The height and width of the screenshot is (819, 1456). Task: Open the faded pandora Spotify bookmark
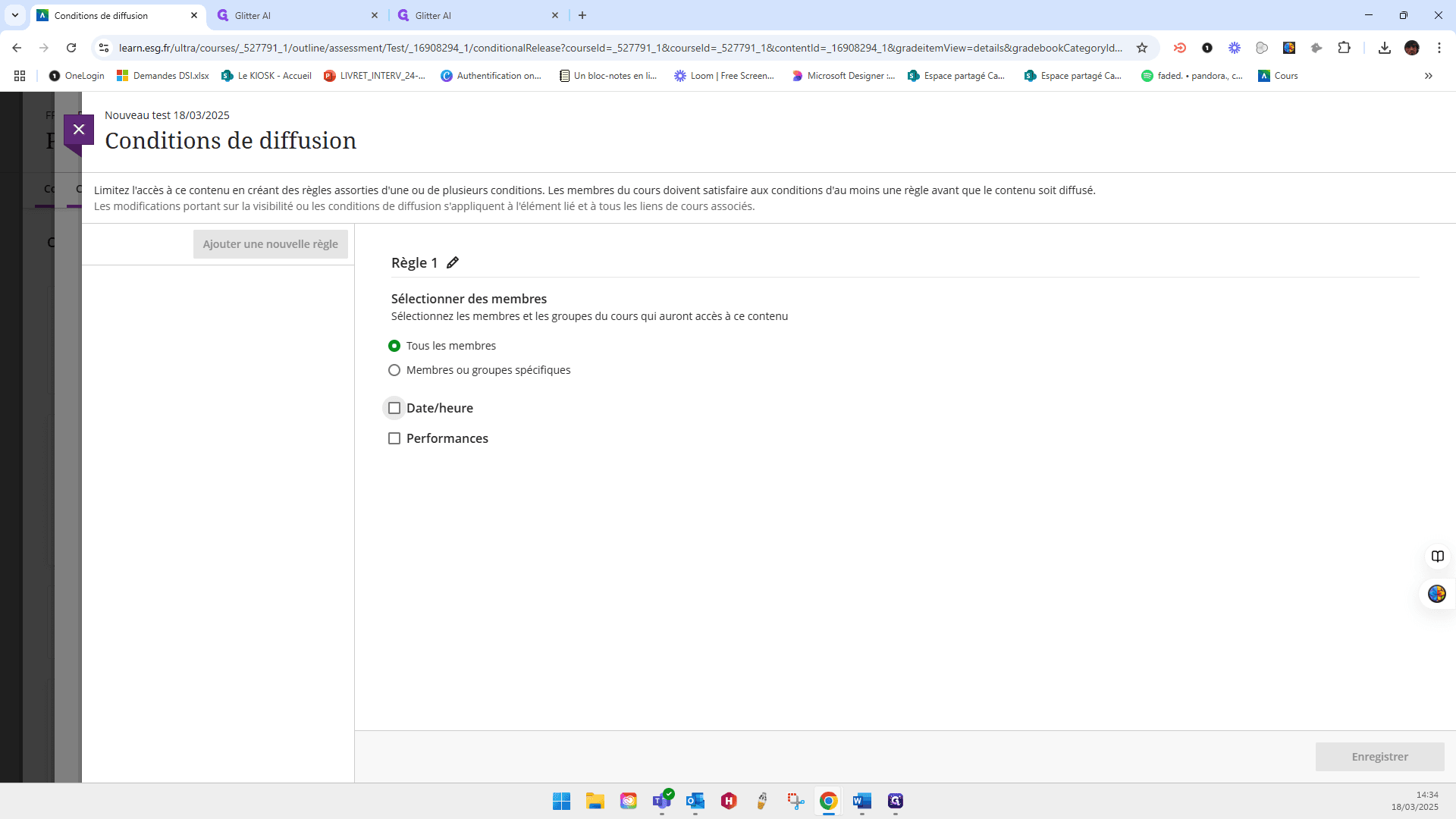coord(1192,76)
